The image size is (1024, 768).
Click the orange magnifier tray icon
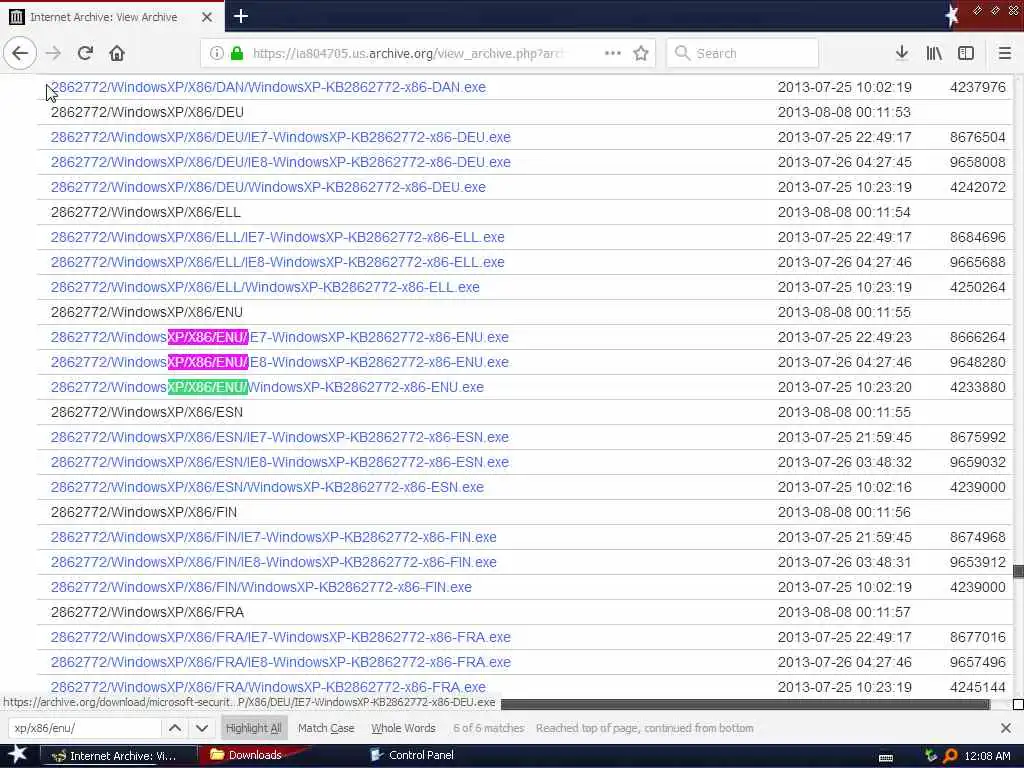pos(950,756)
